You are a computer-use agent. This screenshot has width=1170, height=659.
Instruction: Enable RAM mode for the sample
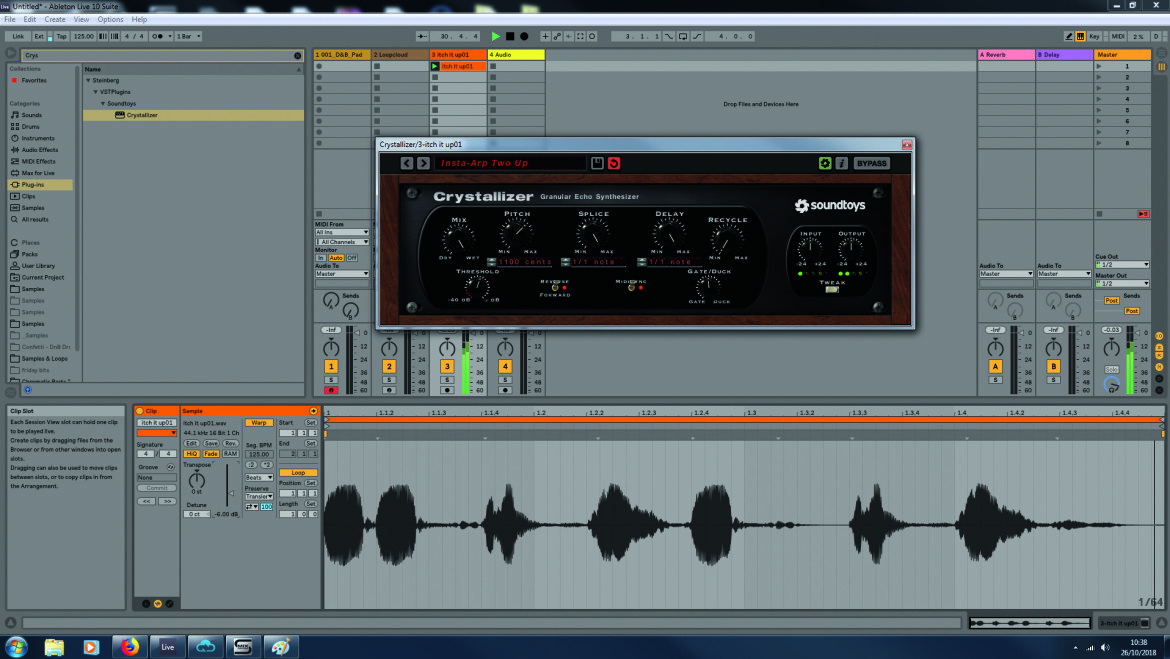[231, 454]
